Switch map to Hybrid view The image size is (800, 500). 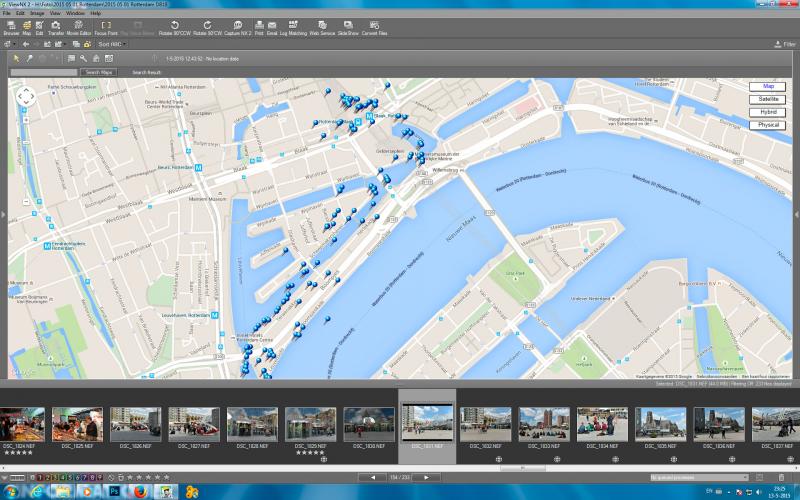coord(767,112)
